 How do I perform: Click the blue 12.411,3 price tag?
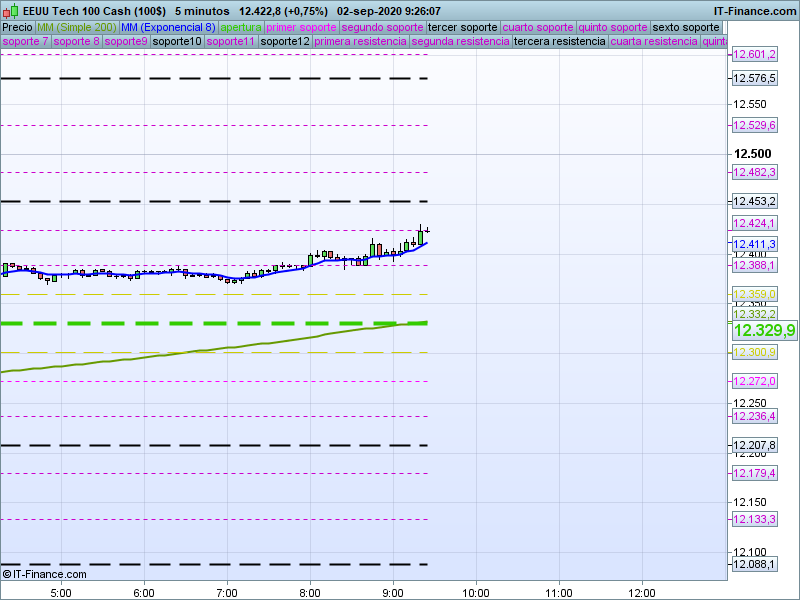click(755, 244)
